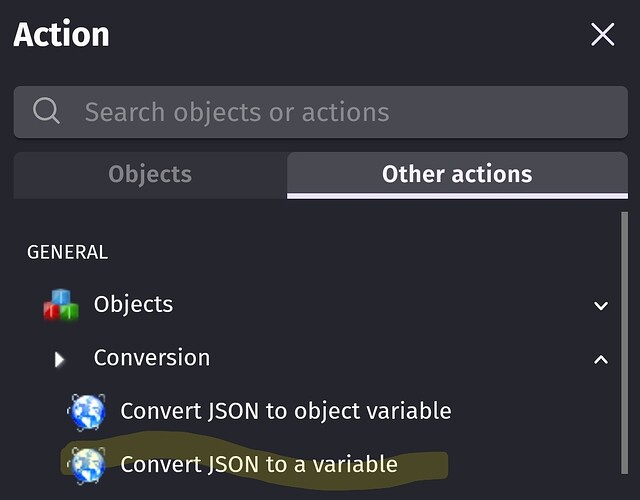Screen dimensions: 640x500
Task: Collapse the Conversion group chevron
Action: pos(601,359)
